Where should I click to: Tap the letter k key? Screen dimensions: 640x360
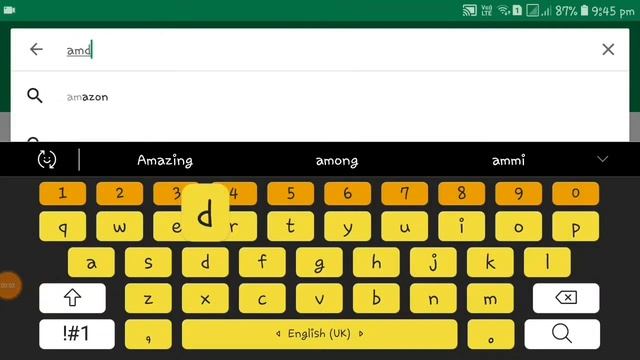490,262
